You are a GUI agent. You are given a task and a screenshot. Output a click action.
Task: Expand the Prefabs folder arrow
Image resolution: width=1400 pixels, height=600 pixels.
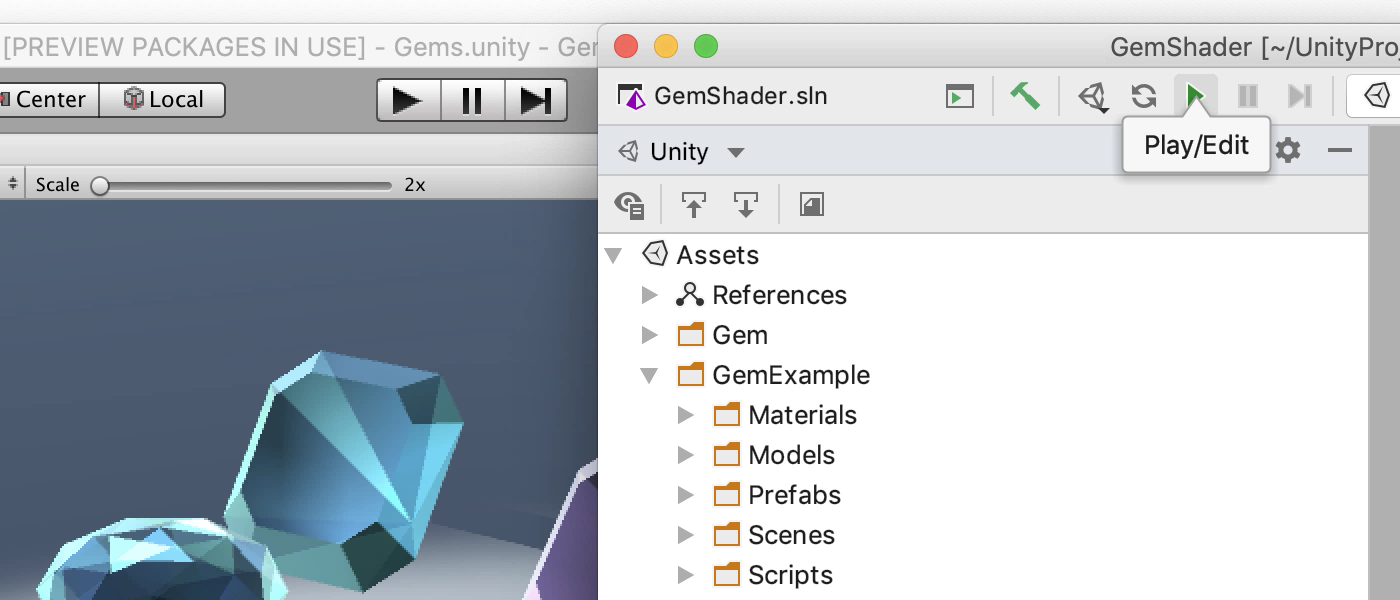(x=686, y=495)
